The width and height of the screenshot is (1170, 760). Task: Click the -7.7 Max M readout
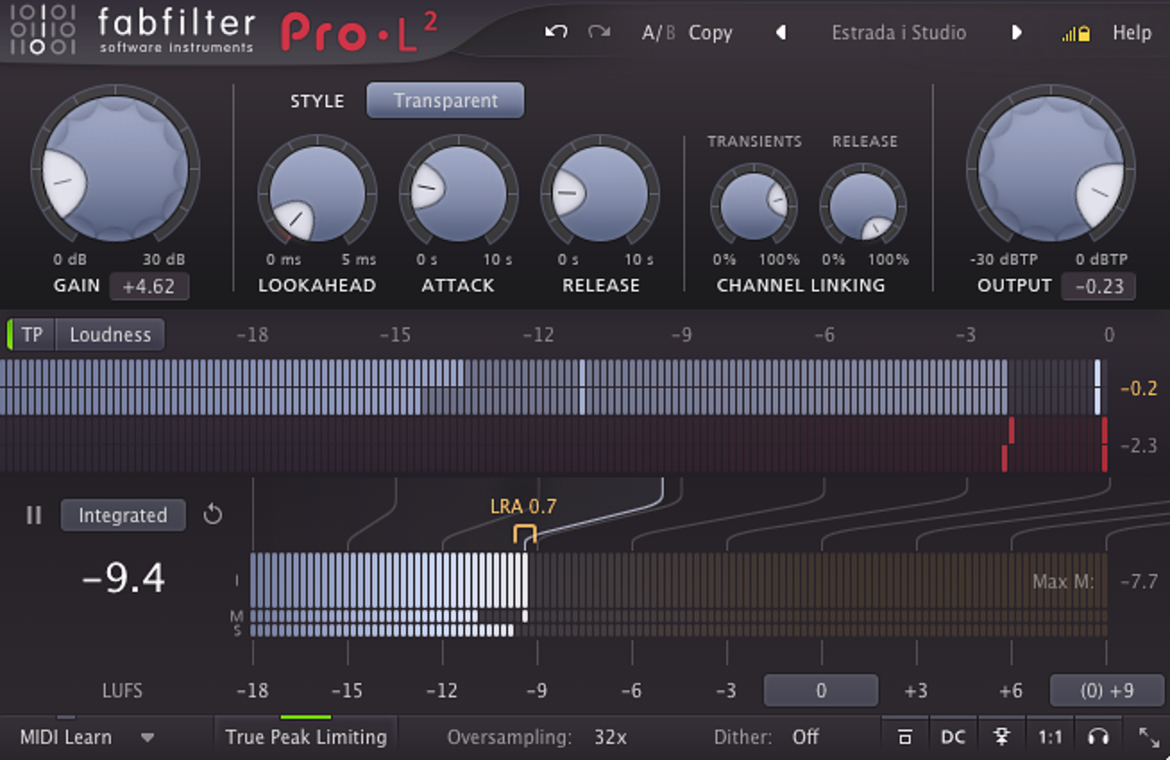coord(1139,581)
